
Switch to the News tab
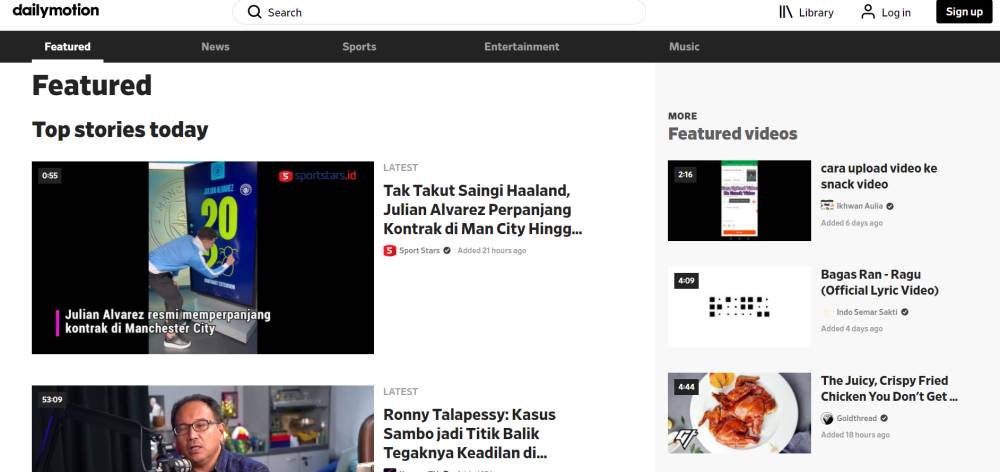tap(215, 47)
